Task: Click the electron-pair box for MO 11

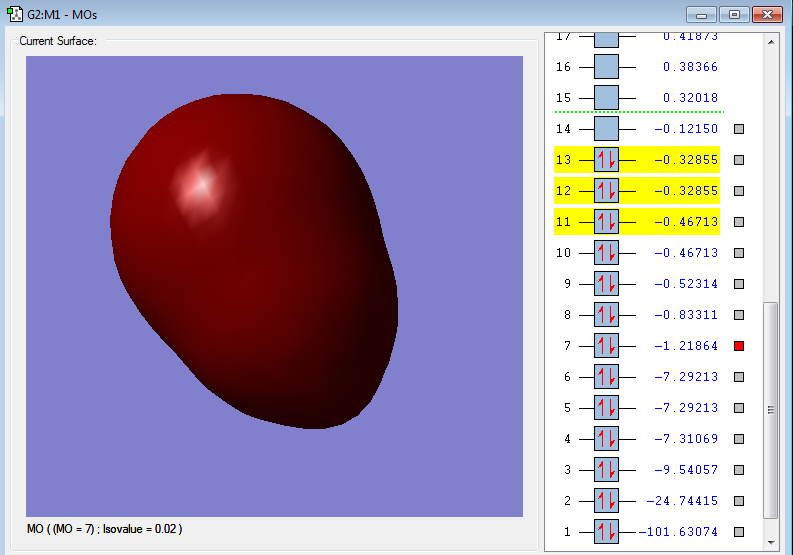Action: point(606,222)
